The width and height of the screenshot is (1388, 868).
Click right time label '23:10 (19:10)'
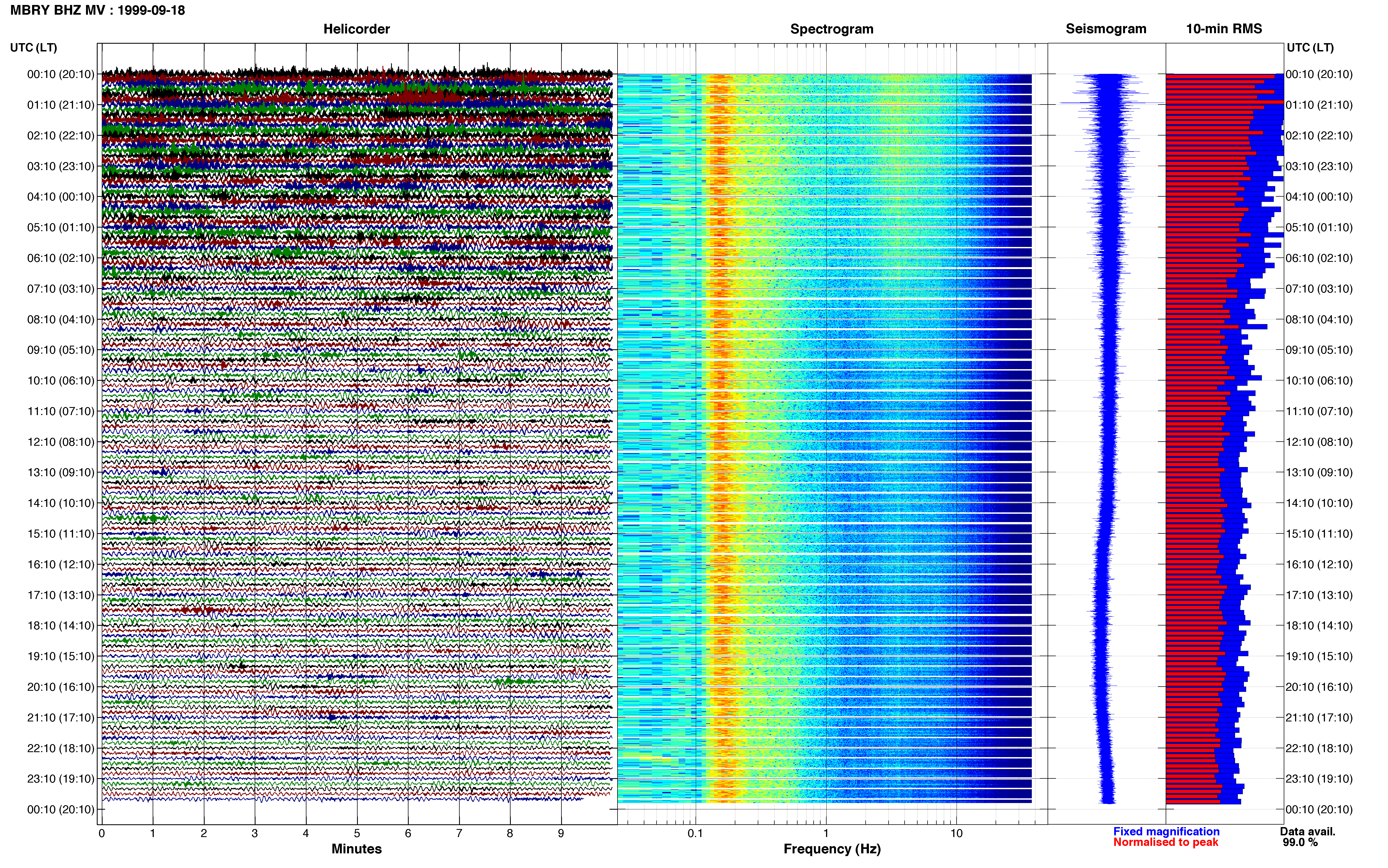point(1319,779)
